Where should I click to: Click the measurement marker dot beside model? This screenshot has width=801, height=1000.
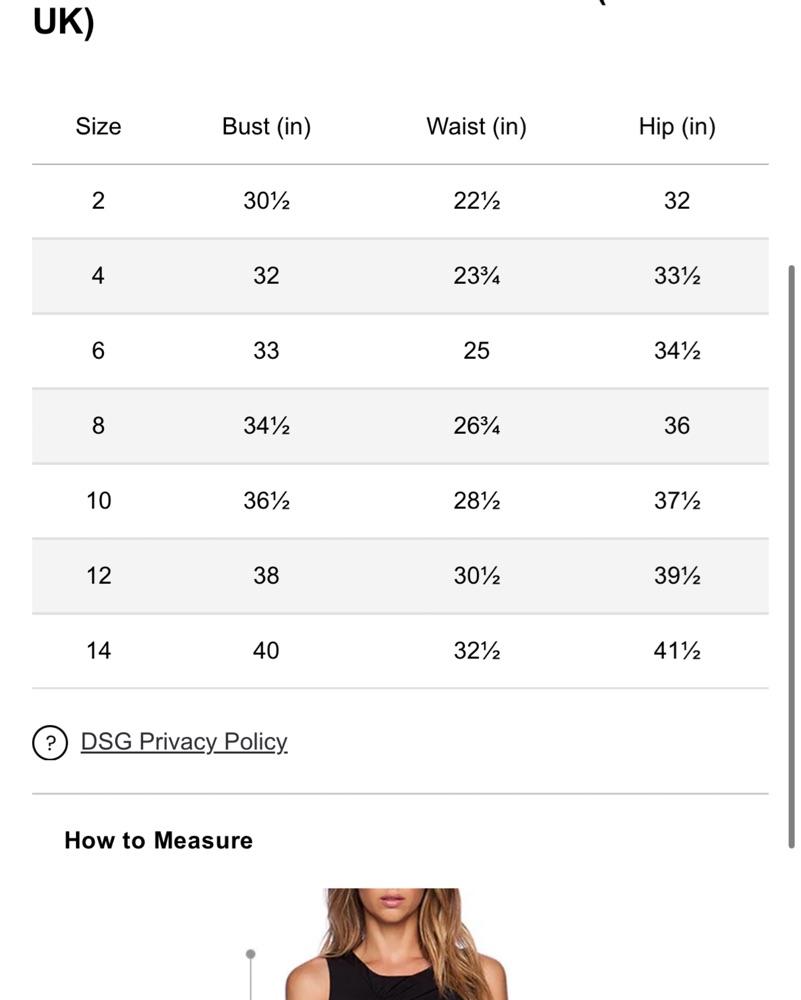251,954
